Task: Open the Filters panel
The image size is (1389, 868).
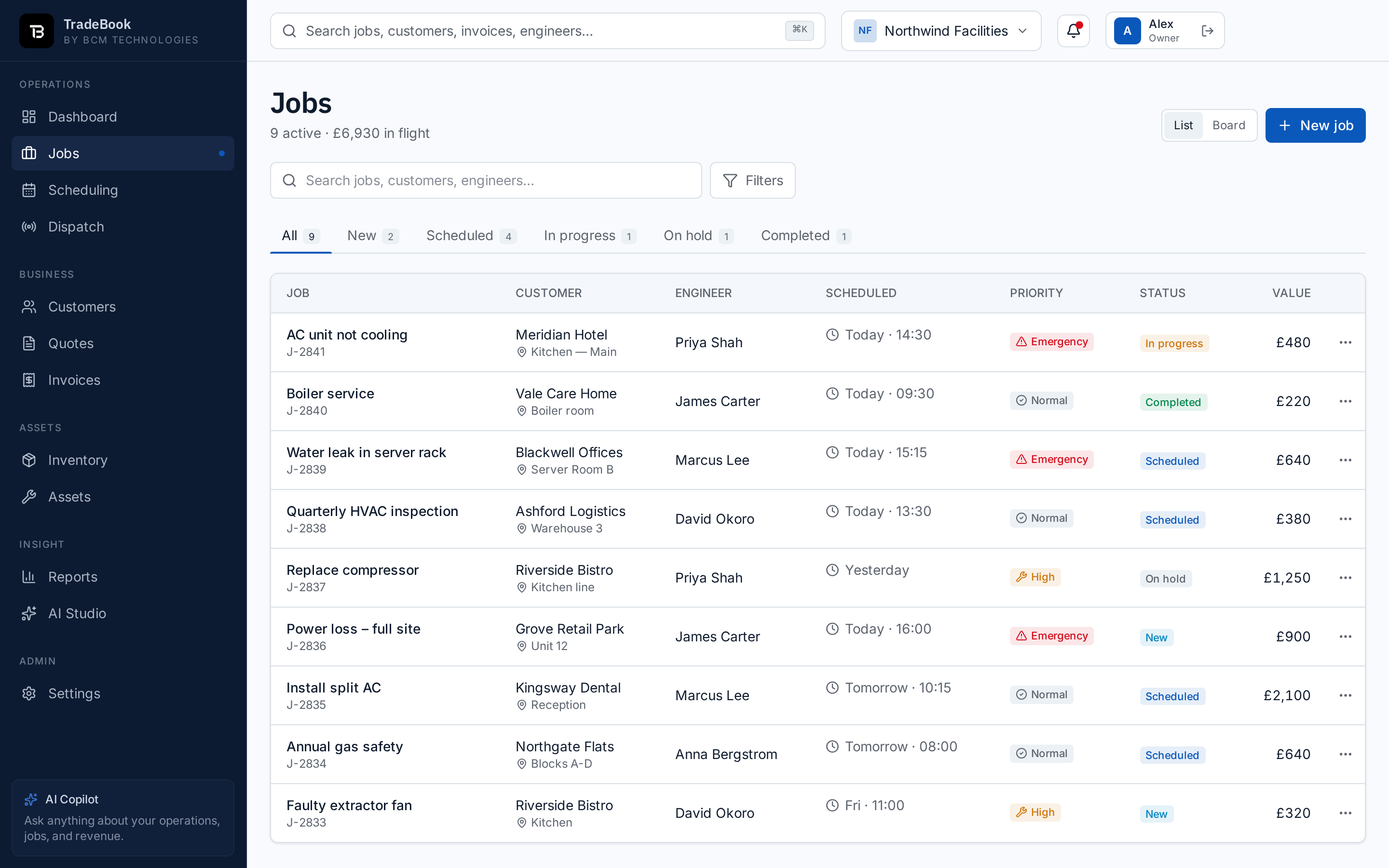Action: [752, 181]
